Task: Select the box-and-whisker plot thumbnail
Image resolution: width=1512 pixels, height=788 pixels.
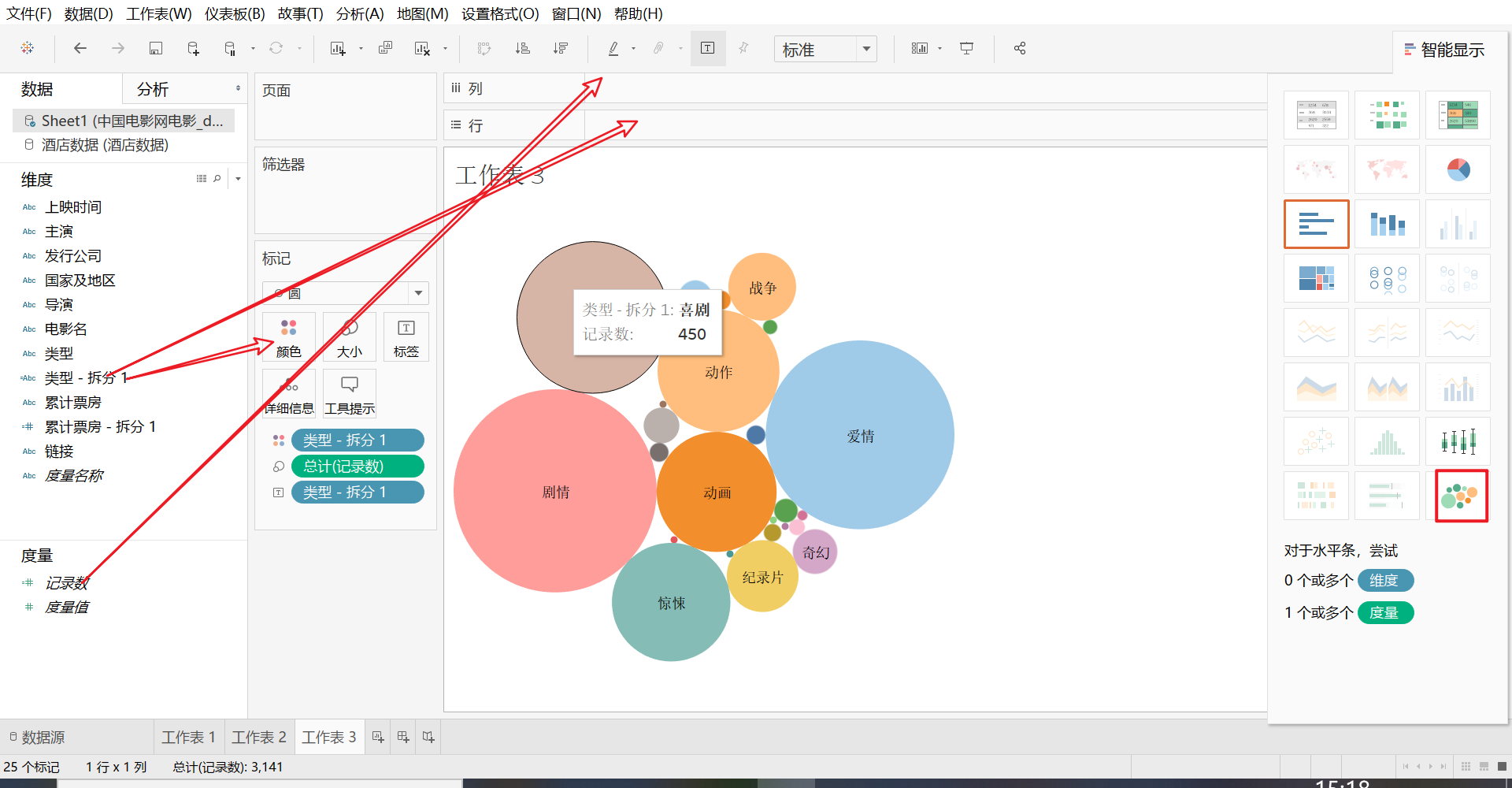Action: [x=1458, y=441]
